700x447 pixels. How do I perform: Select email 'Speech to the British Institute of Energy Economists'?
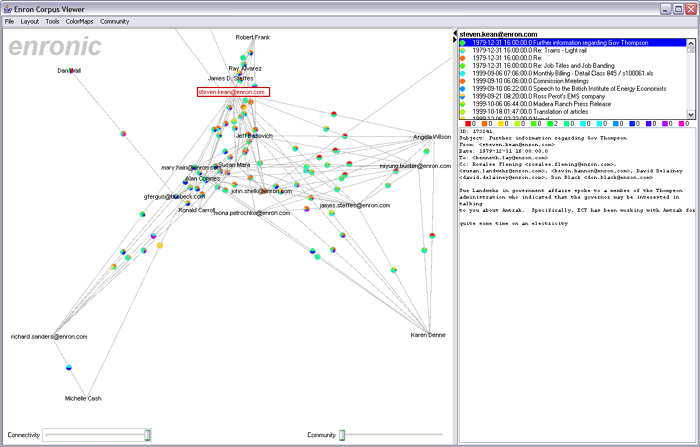click(x=573, y=88)
